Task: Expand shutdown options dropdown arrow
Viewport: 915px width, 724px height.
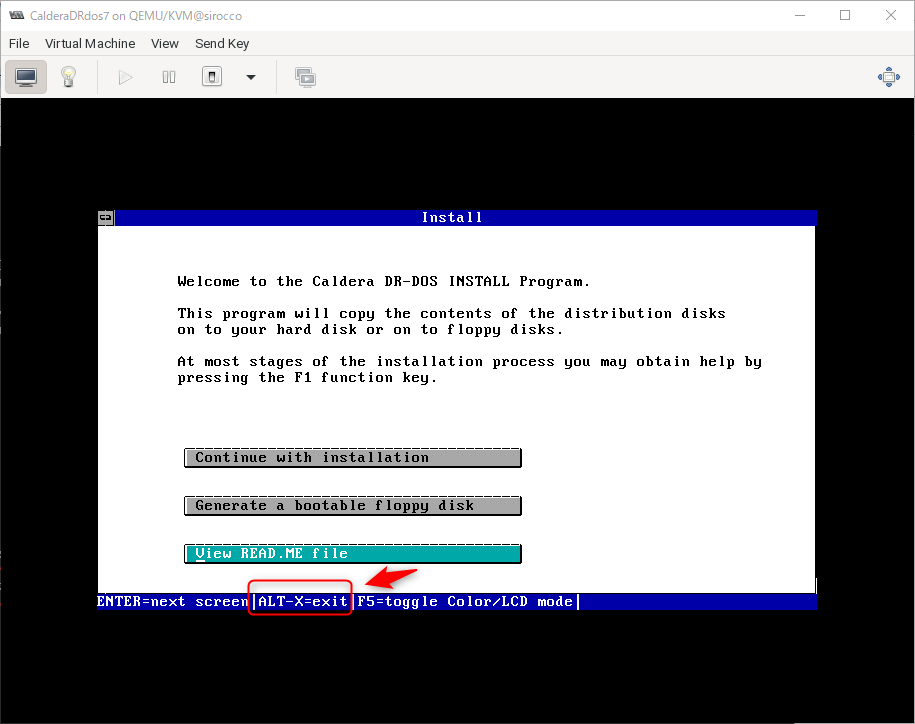Action: tap(251, 77)
